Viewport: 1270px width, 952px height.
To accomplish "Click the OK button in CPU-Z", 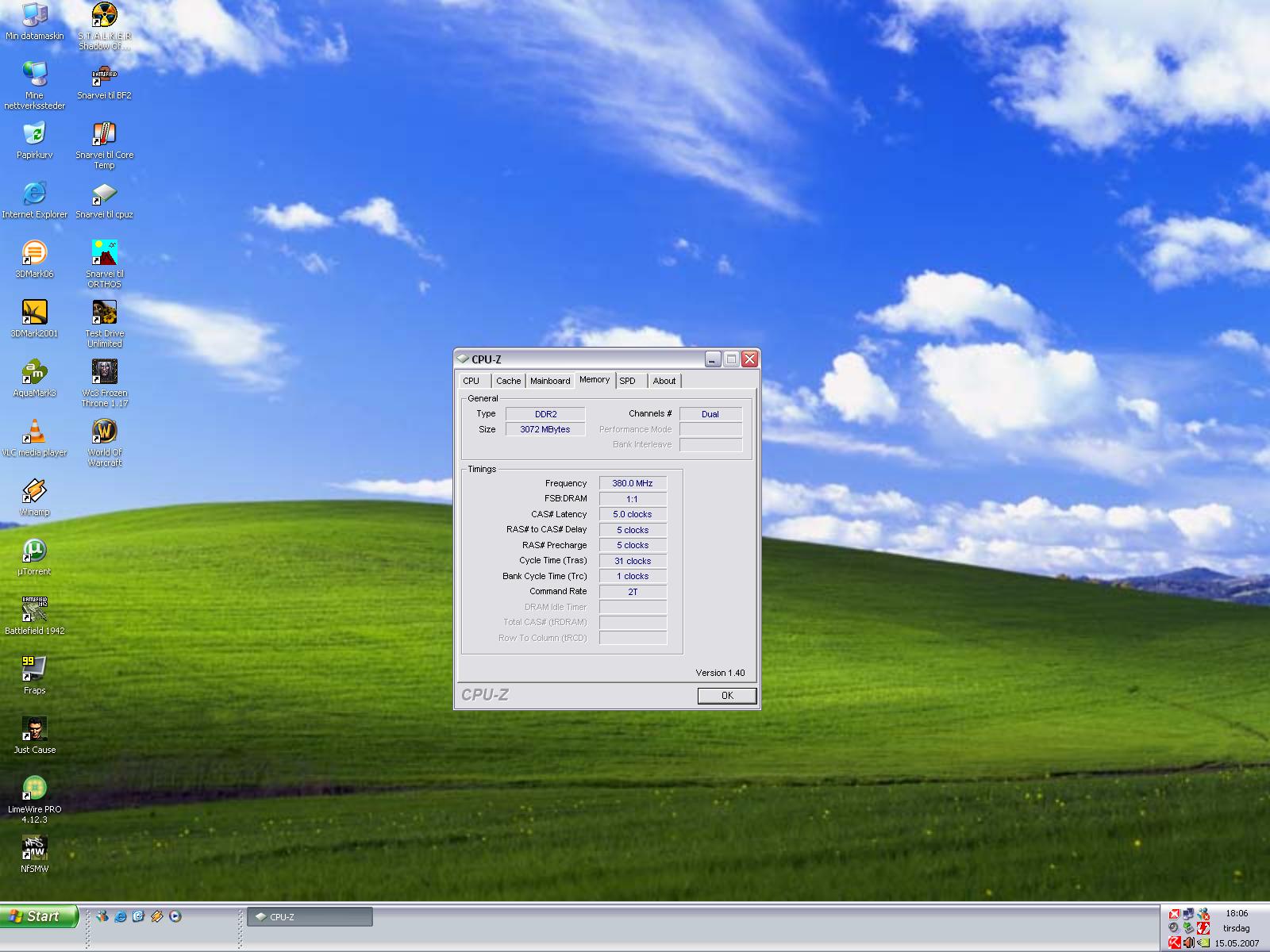I will click(x=727, y=696).
